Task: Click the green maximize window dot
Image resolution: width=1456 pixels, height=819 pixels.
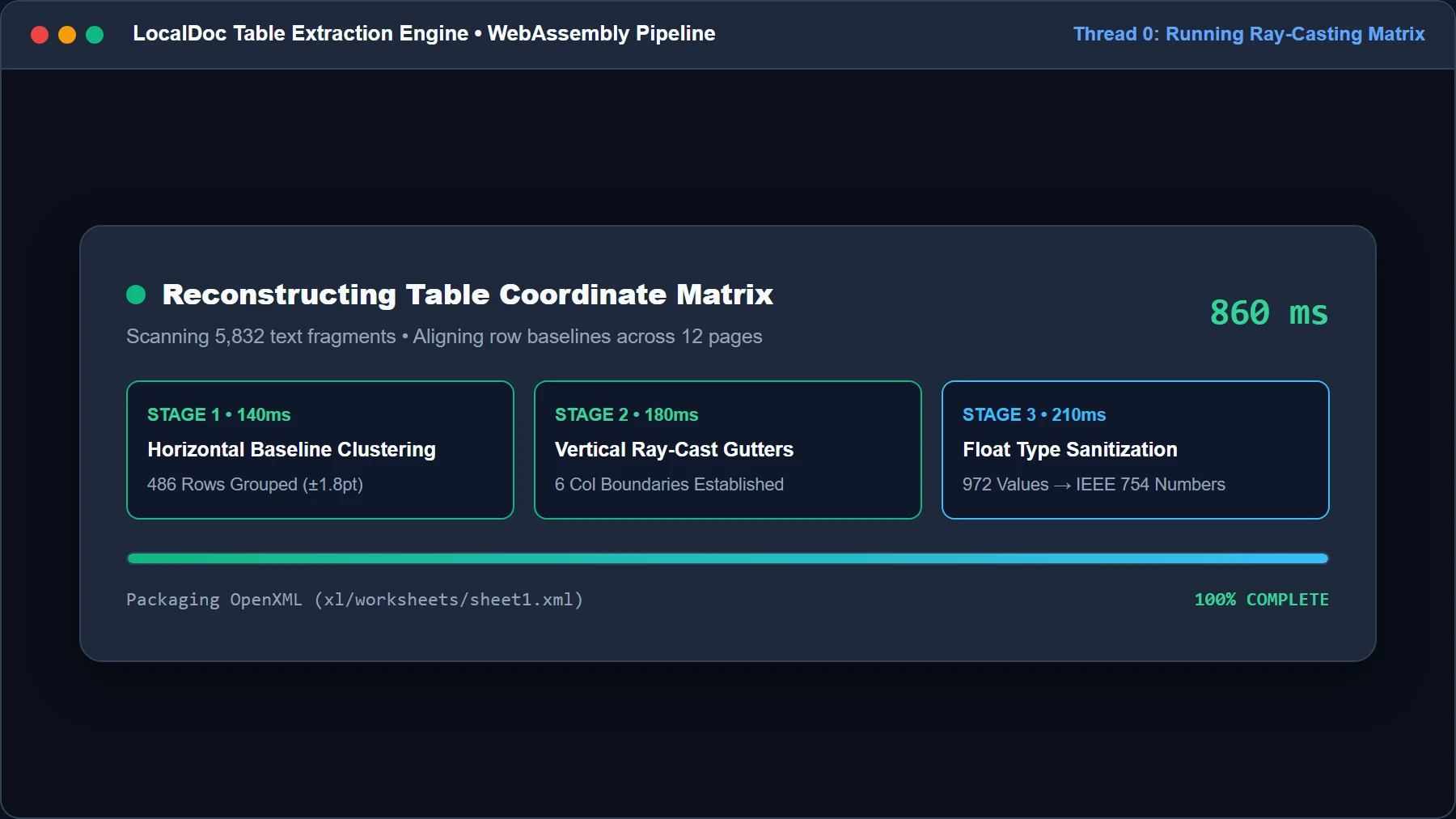Action: [95, 35]
